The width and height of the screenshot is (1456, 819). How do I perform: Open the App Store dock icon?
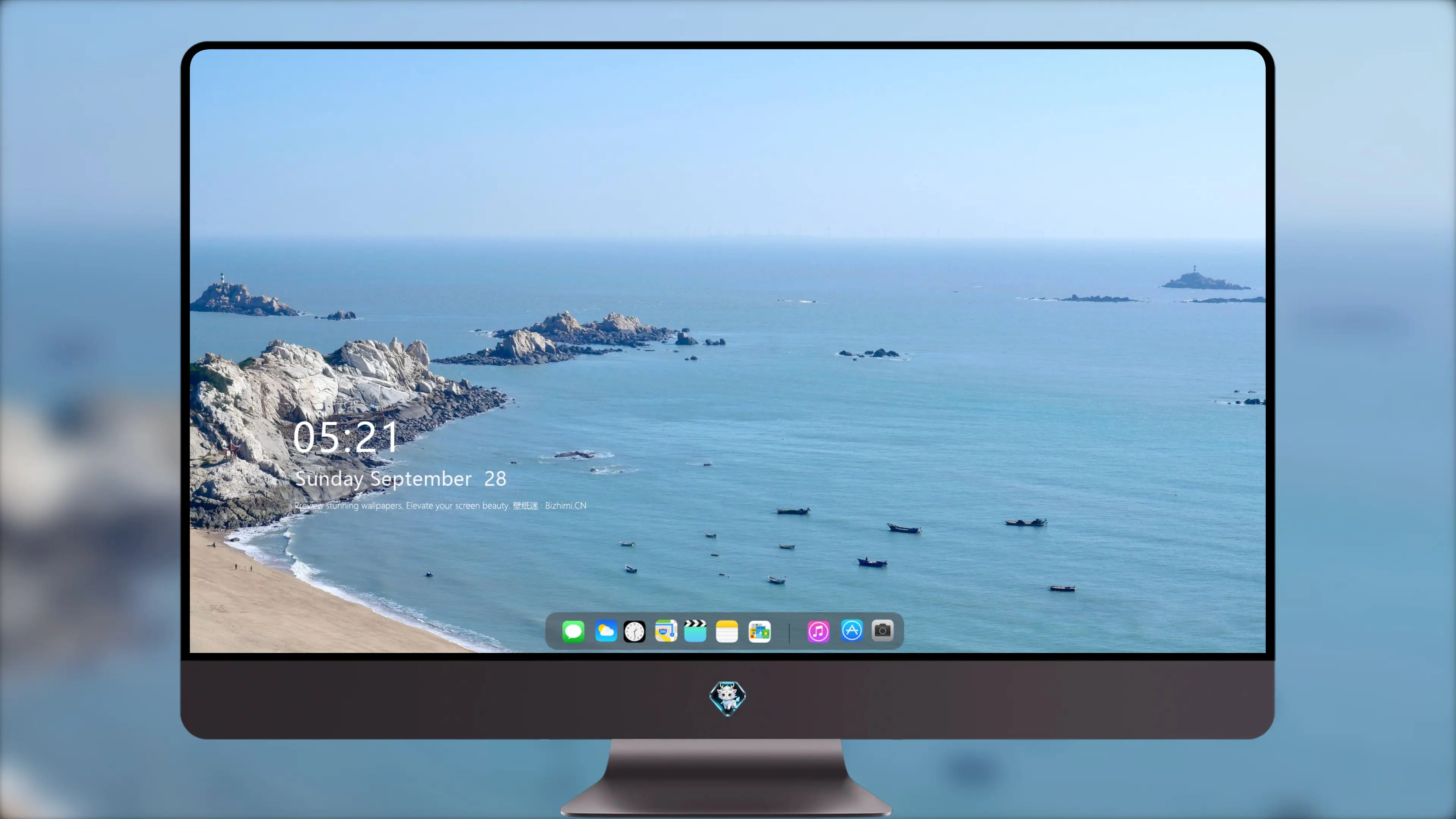click(x=852, y=630)
